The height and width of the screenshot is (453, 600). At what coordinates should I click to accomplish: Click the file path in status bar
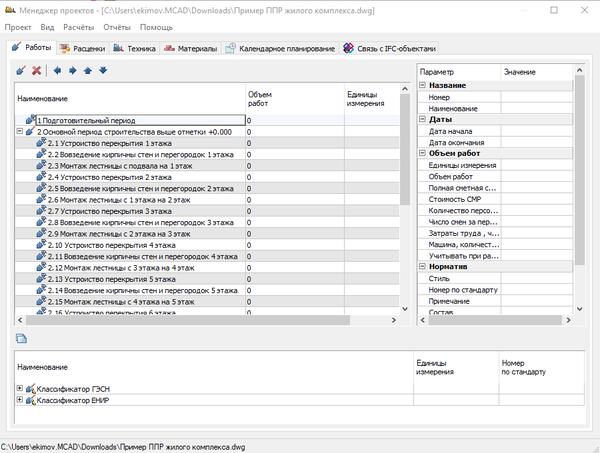coord(123,447)
